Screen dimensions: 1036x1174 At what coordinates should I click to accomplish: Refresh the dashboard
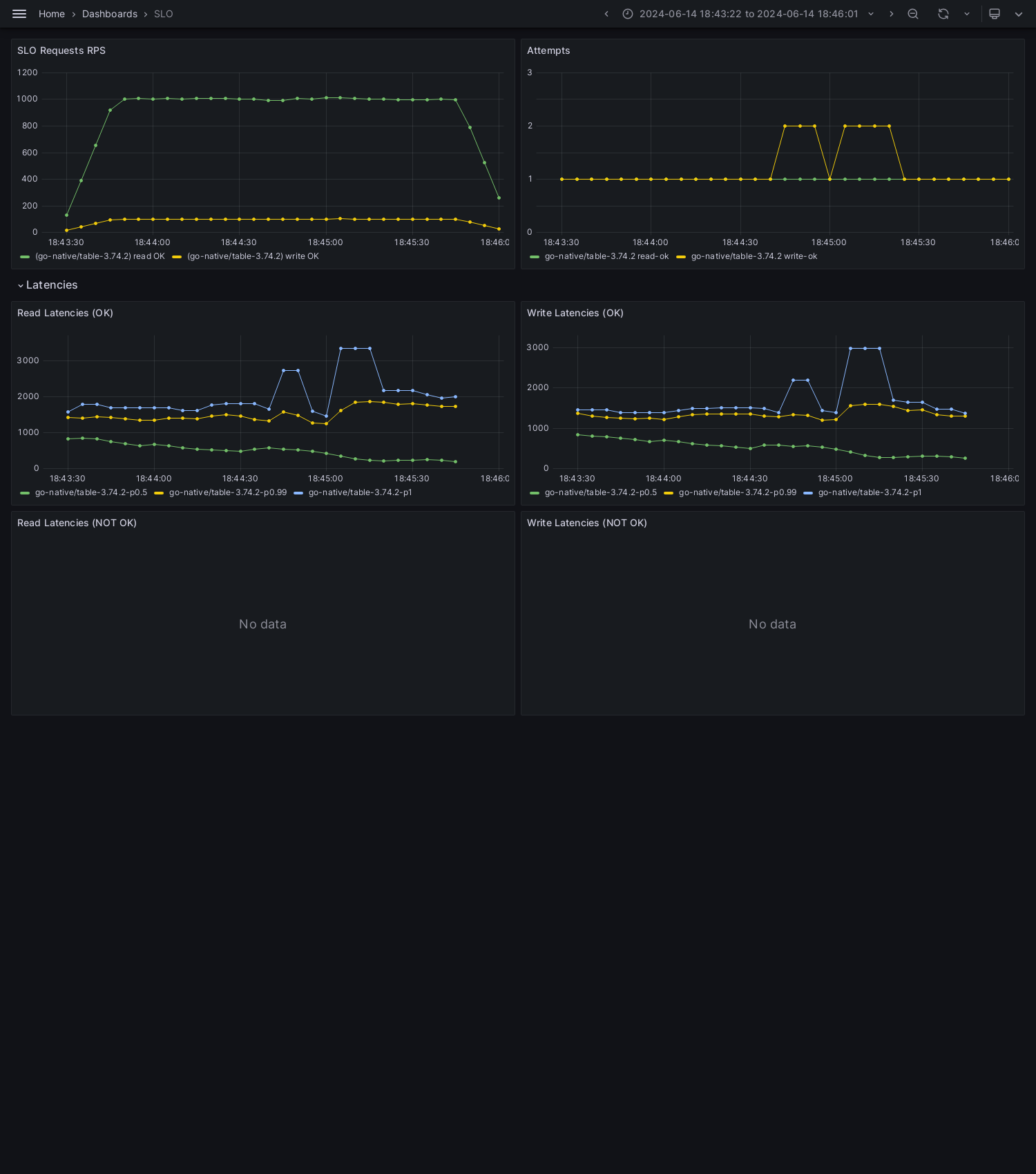pyautogui.click(x=943, y=14)
